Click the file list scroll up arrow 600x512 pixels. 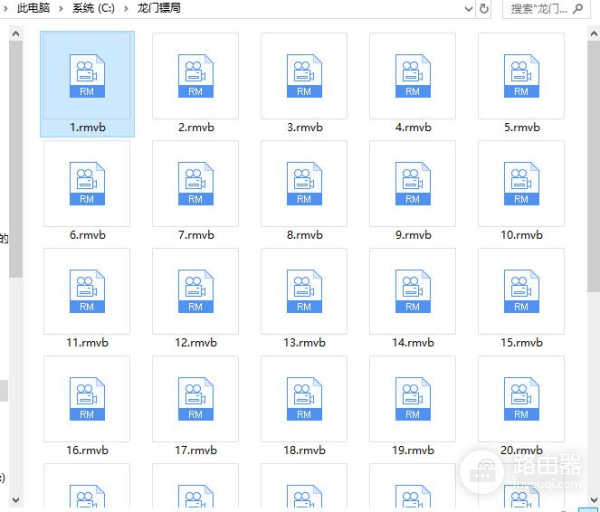[593, 34]
